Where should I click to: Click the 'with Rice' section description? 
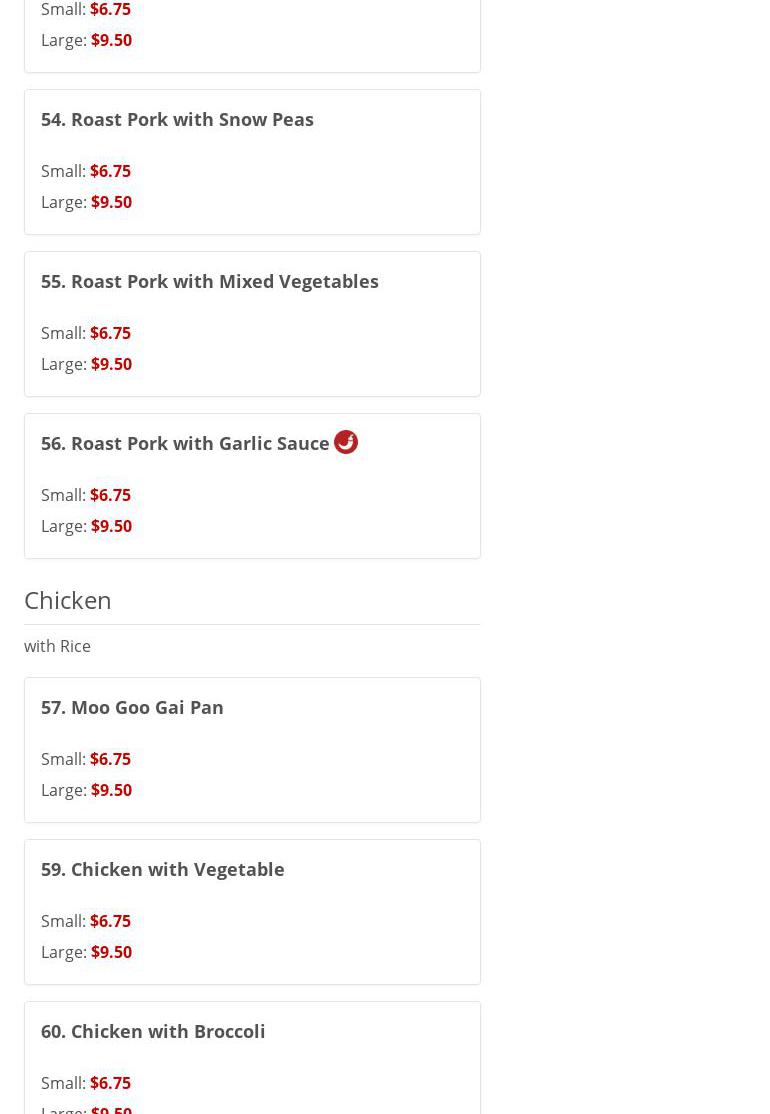57,646
